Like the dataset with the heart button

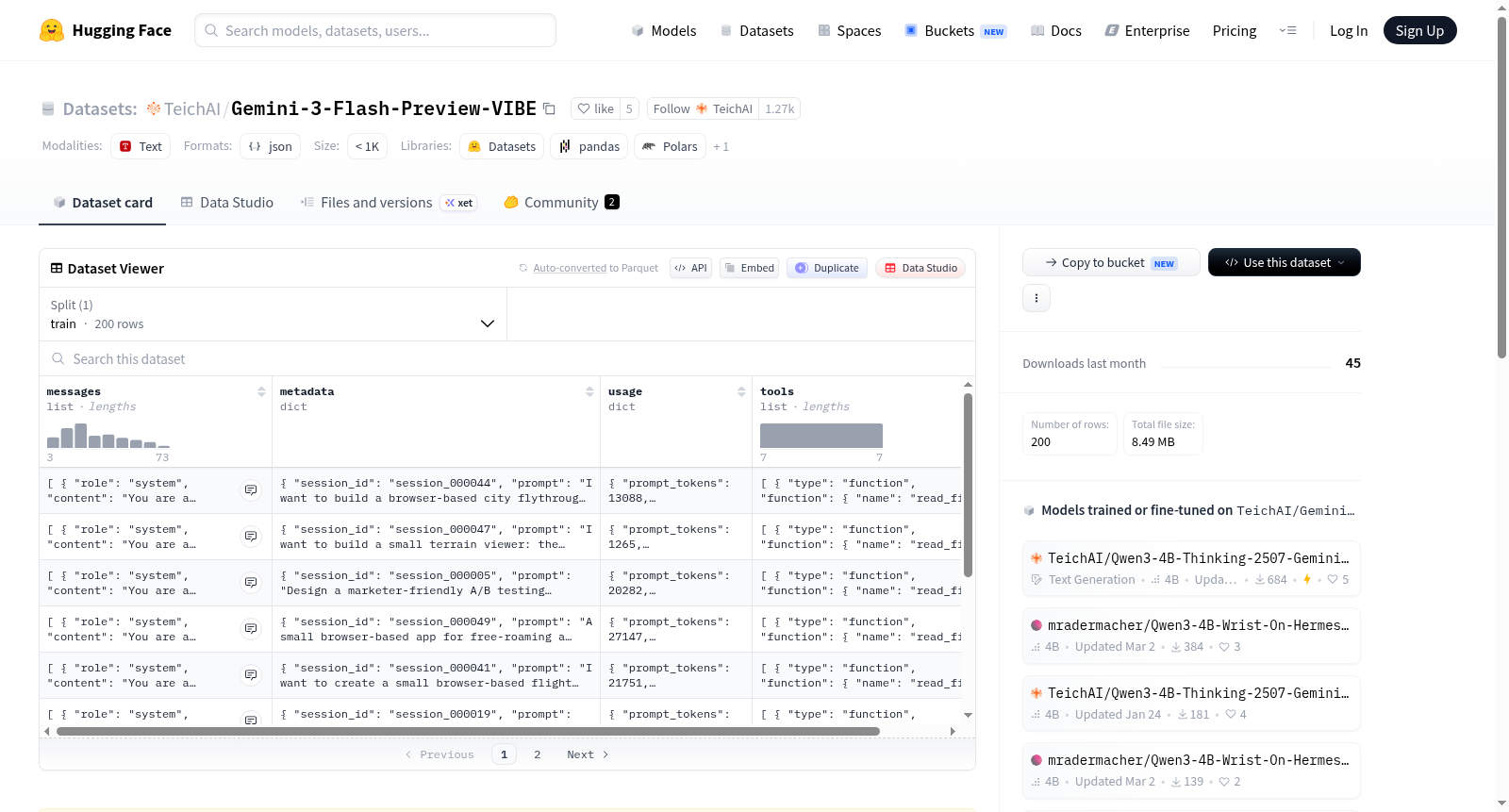596,108
